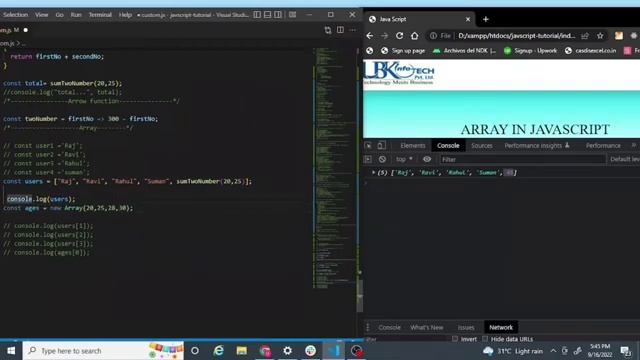Open the notification center icon
The height and width of the screenshot is (360, 640).
tap(625, 351)
